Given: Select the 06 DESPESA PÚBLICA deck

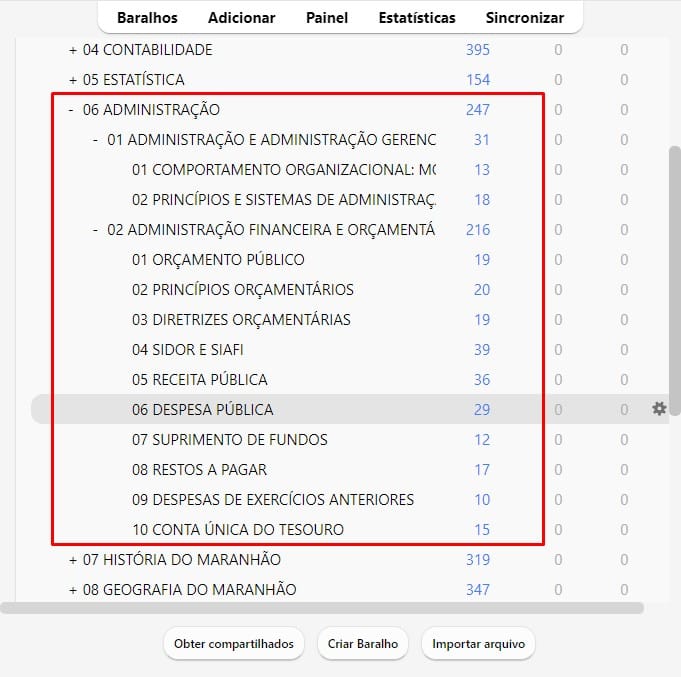Looking at the screenshot, I should click(x=203, y=410).
